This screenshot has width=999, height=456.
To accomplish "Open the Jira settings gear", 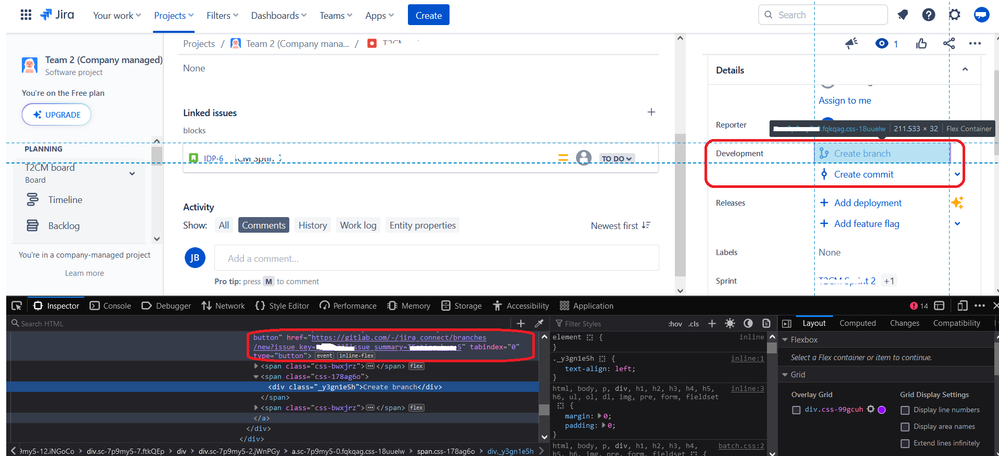I will point(954,15).
